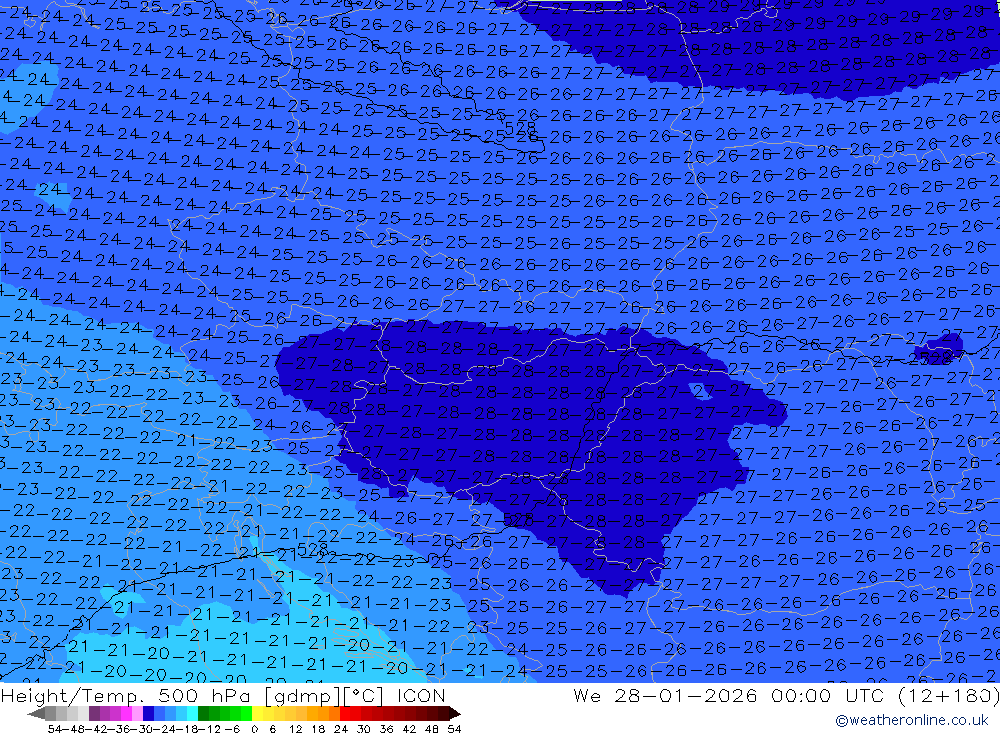Image resolution: width=1000 pixels, height=733 pixels.
Task: Pick the bright red legend swatch at 24
Action: click(345, 714)
